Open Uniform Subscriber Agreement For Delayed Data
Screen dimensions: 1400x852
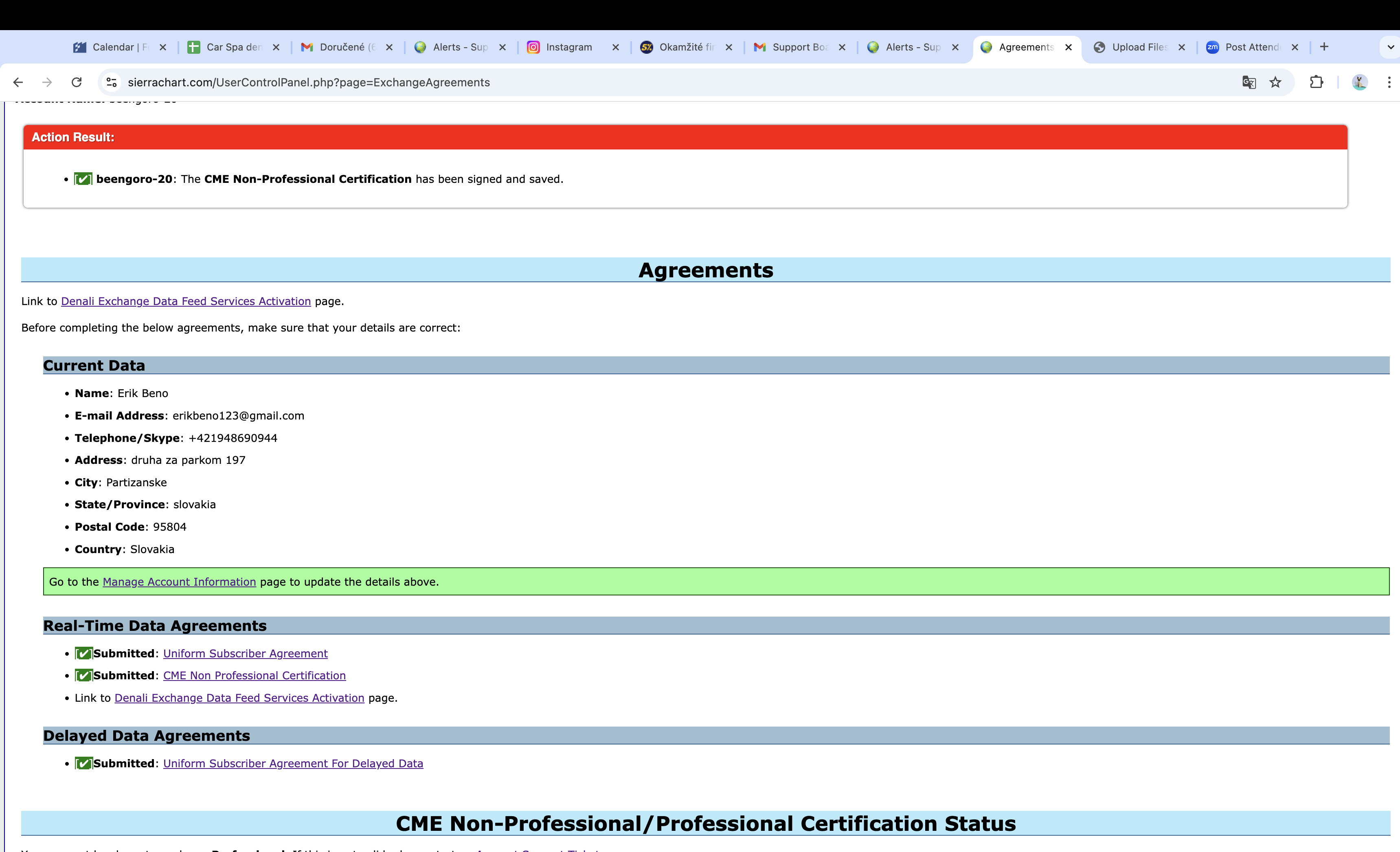(x=293, y=763)
